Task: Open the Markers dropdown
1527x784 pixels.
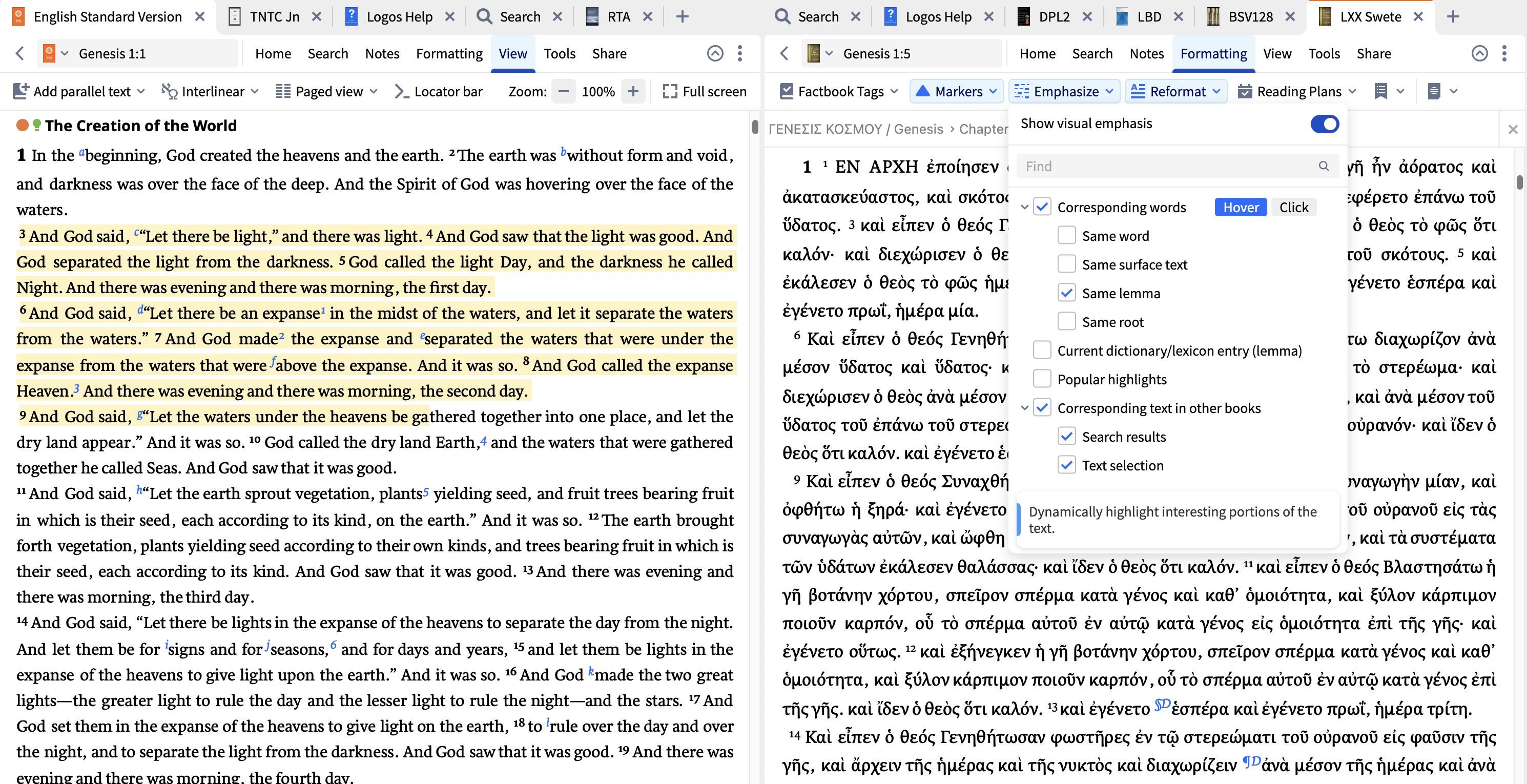Action: [956, 91]
